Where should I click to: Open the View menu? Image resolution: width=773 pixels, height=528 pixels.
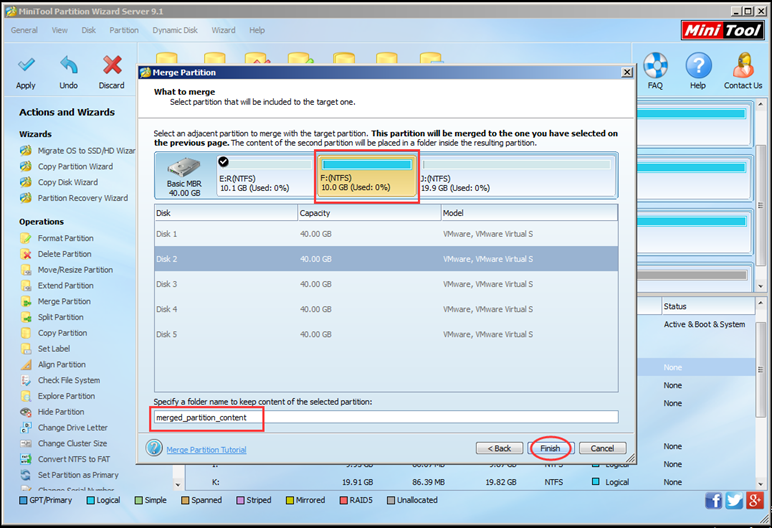point(60,30)
